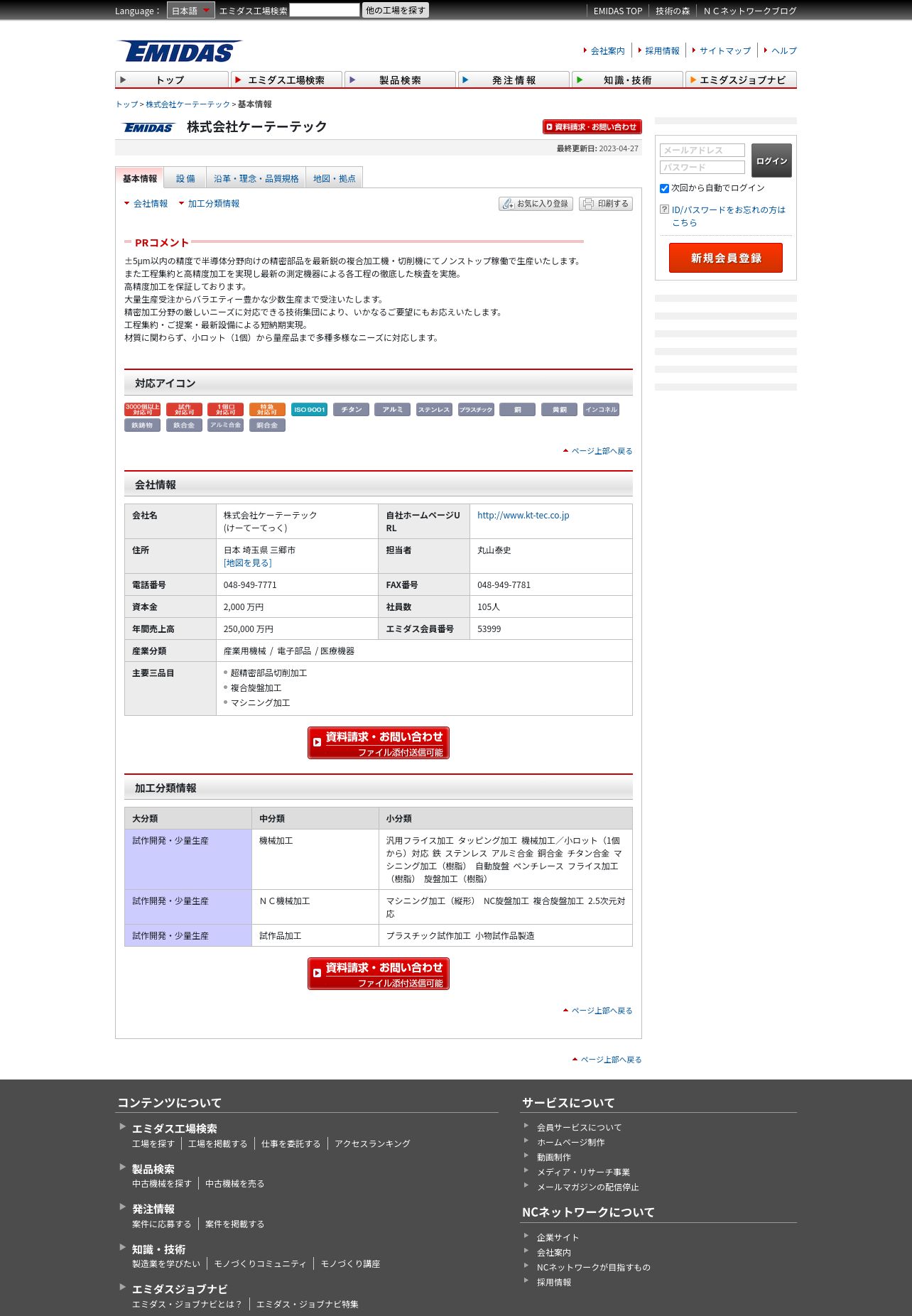
Task: Click the 鉄合金 material badge
Action: coord(184,425)
